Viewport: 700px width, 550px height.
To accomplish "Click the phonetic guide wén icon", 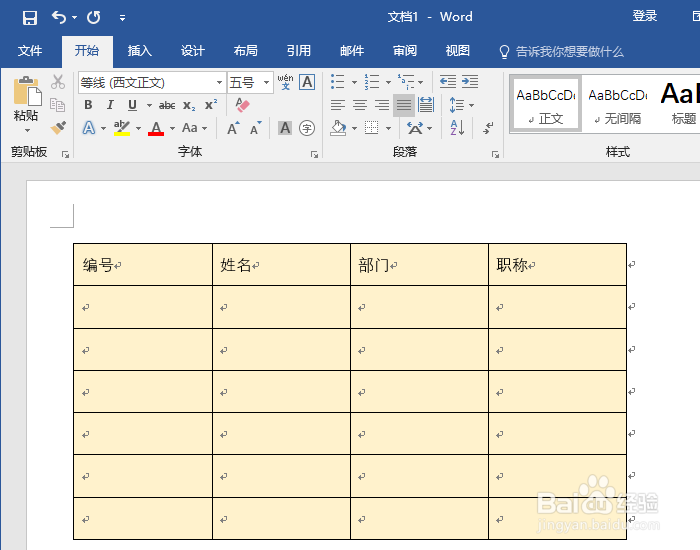I will (286, 82).
